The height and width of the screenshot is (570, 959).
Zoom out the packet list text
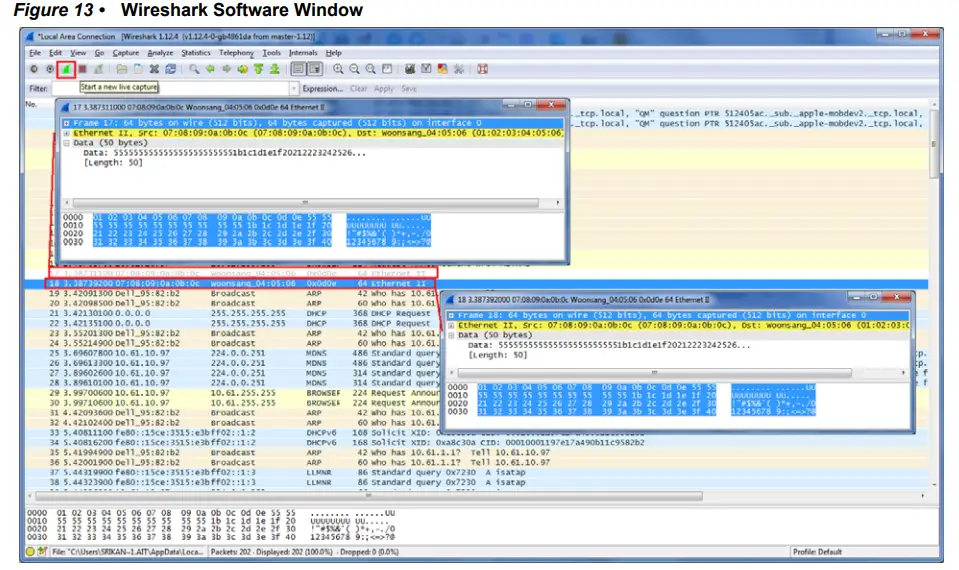point(354,69)
